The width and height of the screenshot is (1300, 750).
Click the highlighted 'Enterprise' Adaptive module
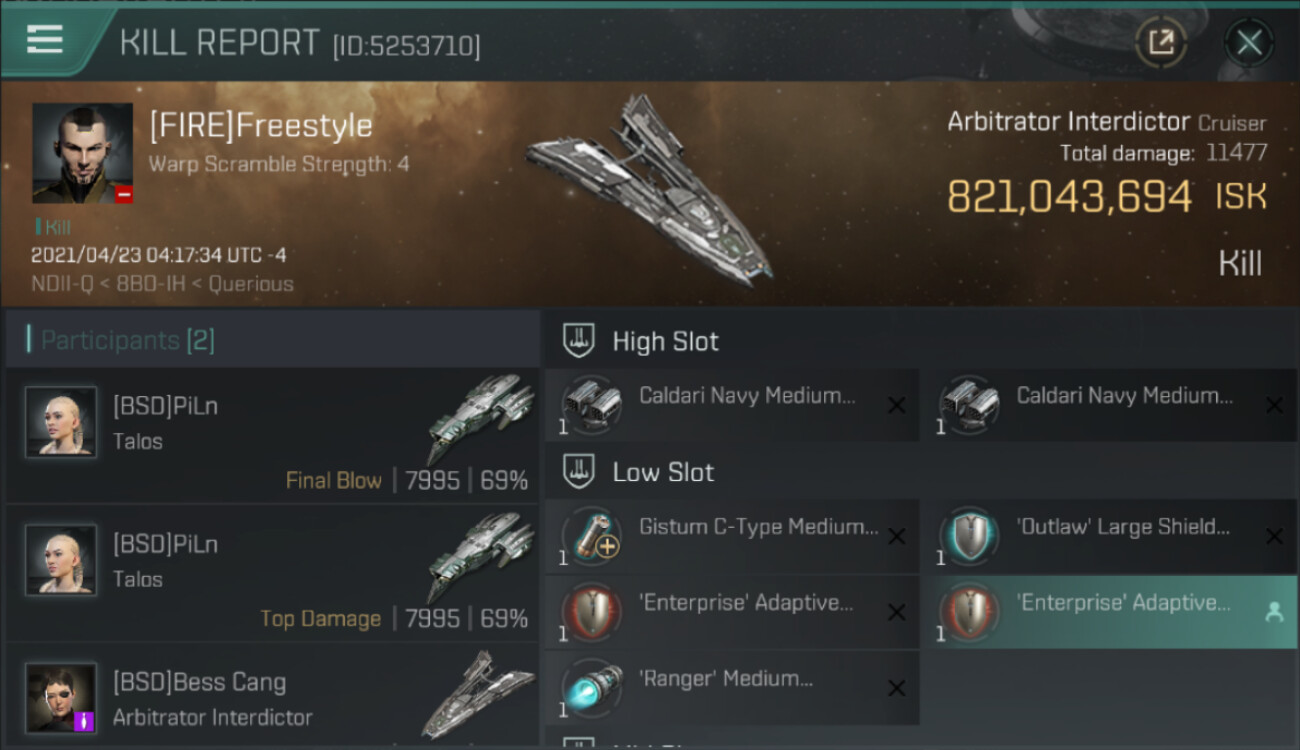[1109, 612]
